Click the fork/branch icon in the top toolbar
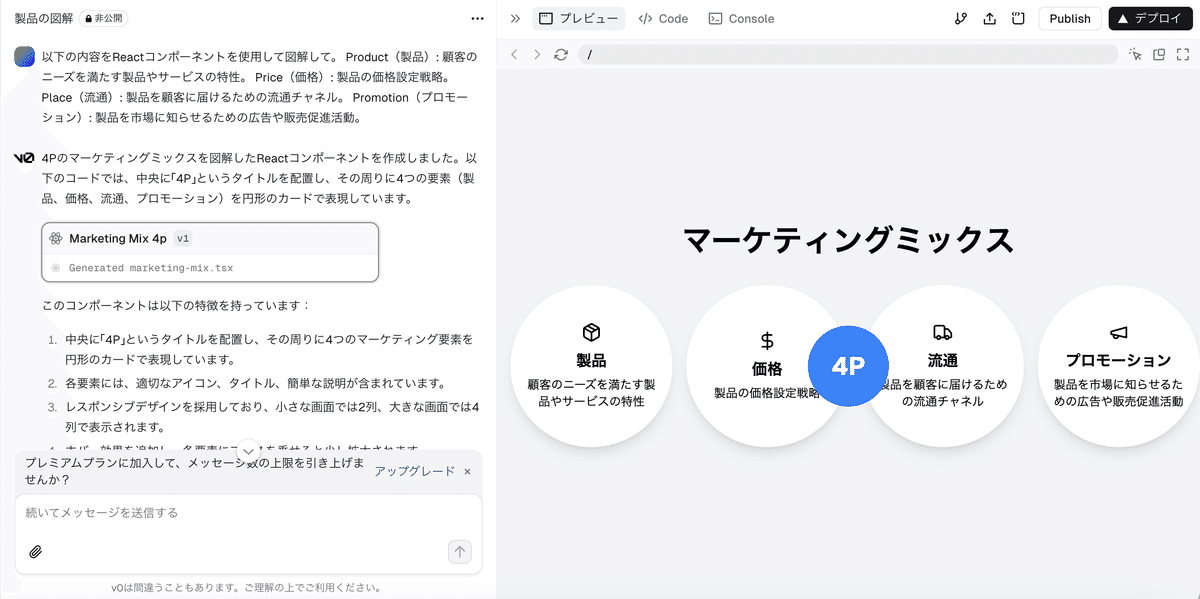Viewport: 1200px width, 599px height. (961, 18)
